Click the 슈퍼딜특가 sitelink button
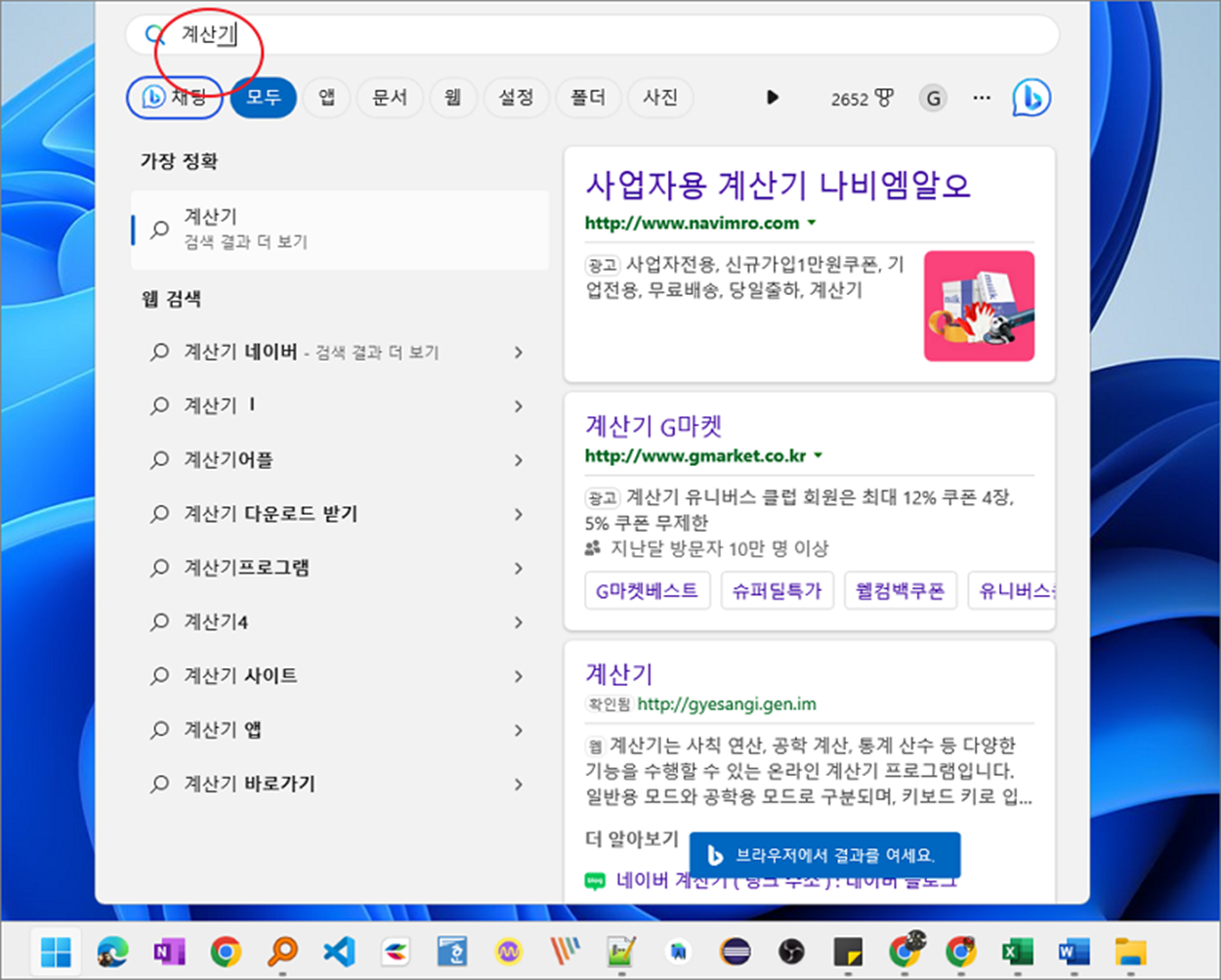Image resolution: width=1221 pixels, height=980 pixels. (778, 591)
